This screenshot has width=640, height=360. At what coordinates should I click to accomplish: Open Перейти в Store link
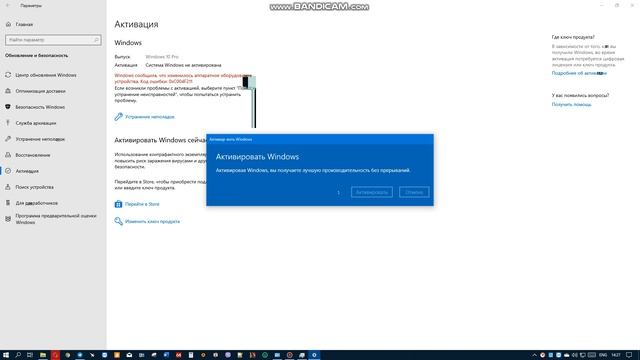pyautogui.click(x=142, y=204)
